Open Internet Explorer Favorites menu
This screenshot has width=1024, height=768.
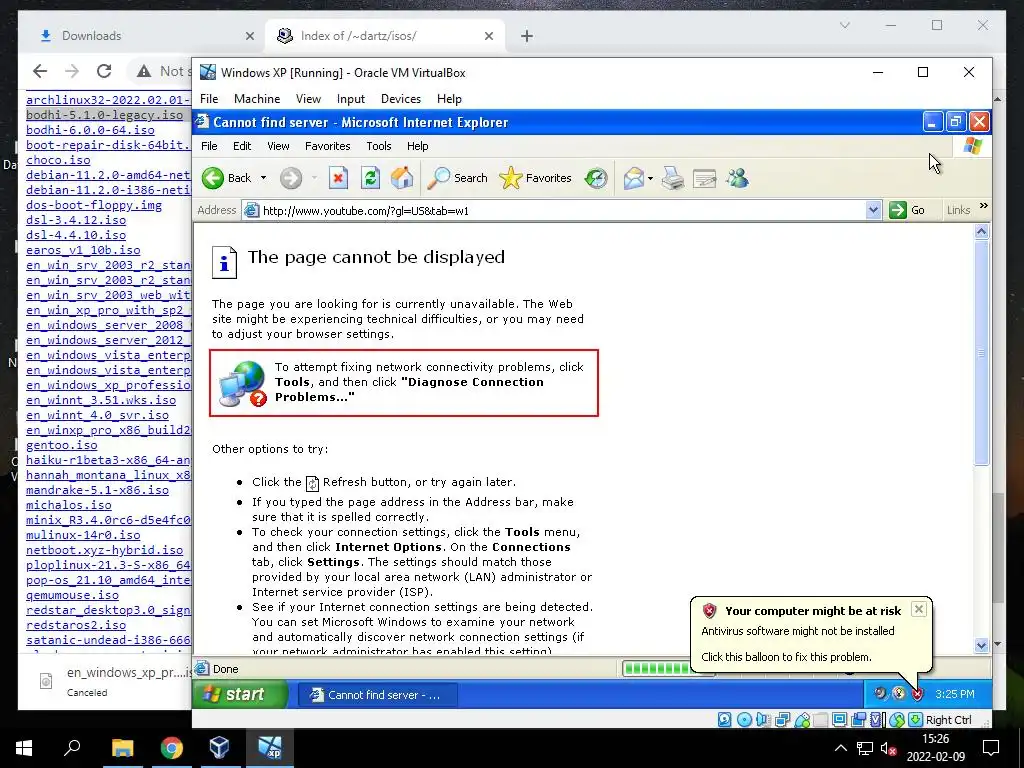point(327,146)
